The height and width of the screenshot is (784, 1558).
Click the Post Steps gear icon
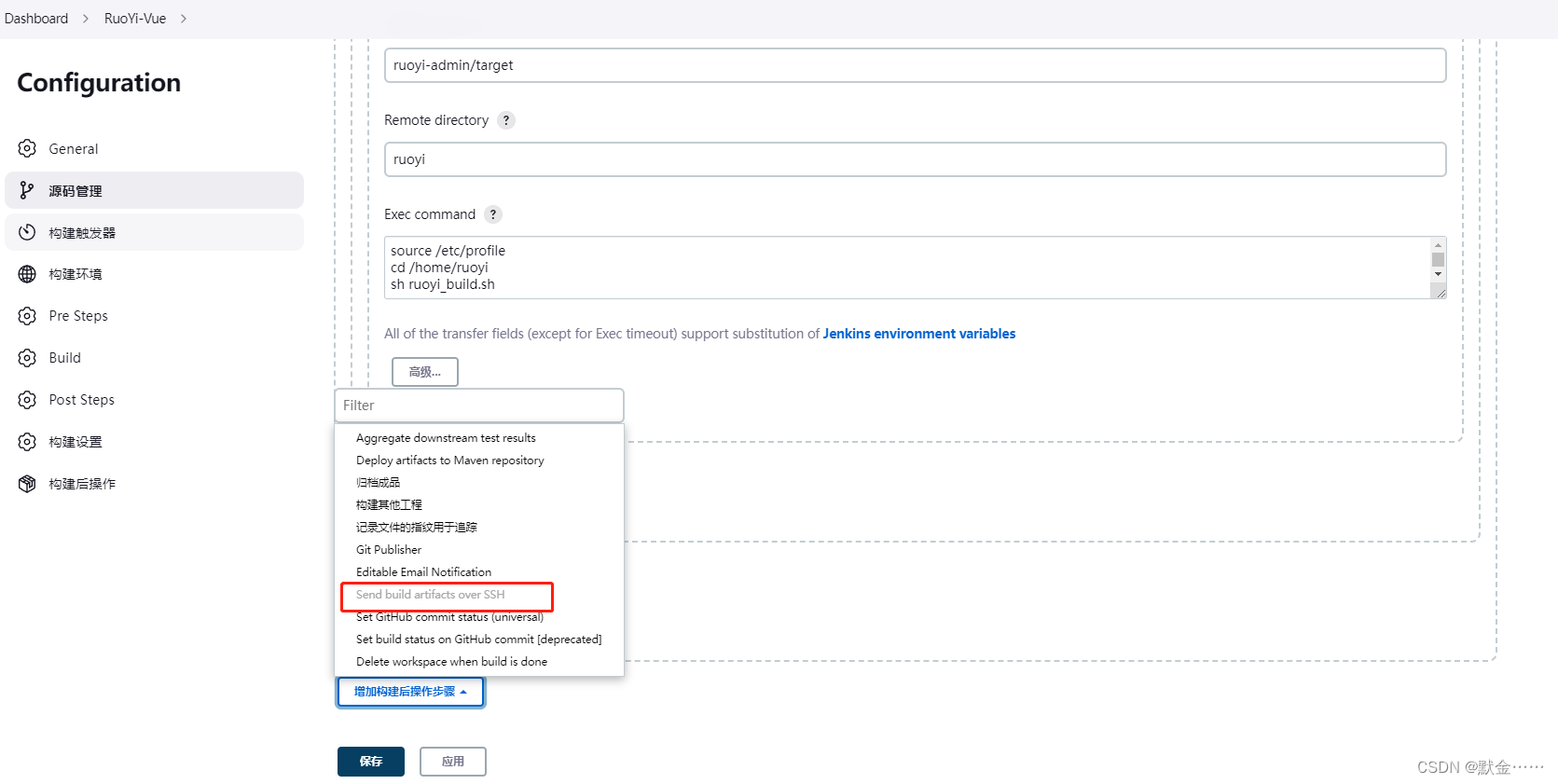[27, 400]
